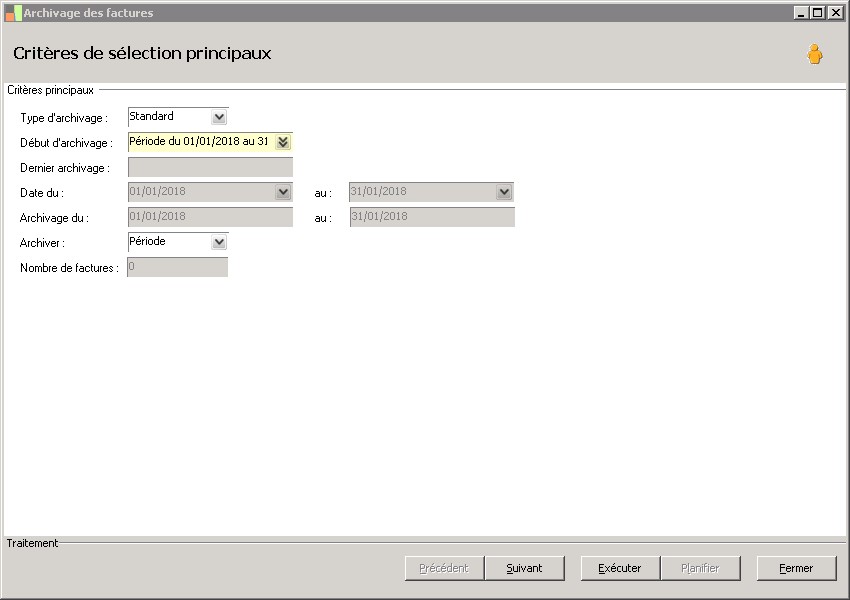The image size is (850, 600).
Task: Expand the Début d'archivage period dropdown
Action: click(x=283, y=142)
